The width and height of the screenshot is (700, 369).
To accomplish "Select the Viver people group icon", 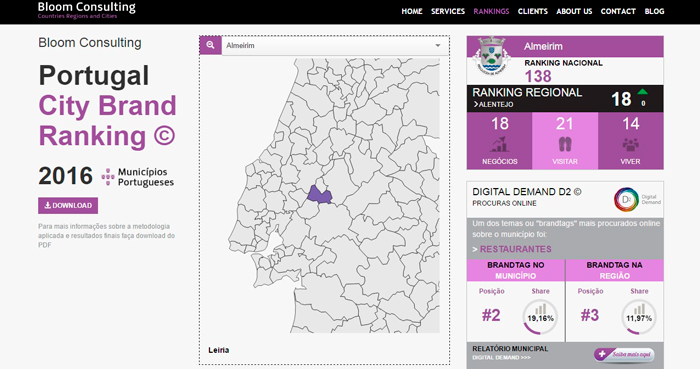I will [x=630, y=145].
